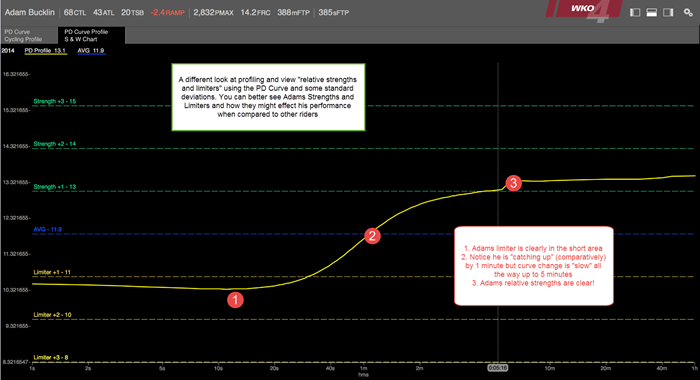Image resolution: width=700 pixels, height=380 pixels.
Task: Toggle the left panel layout icon
Action: 635,13
